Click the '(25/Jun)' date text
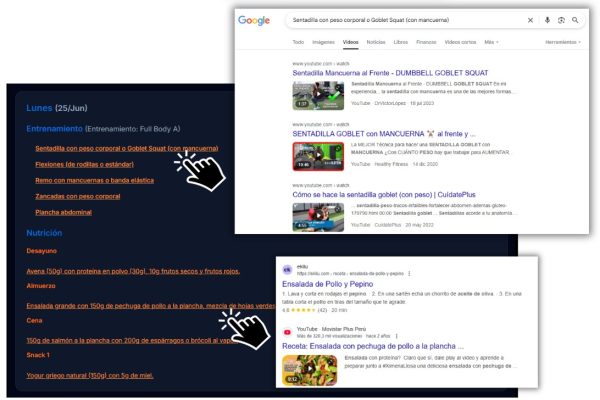 pos(71,108)
